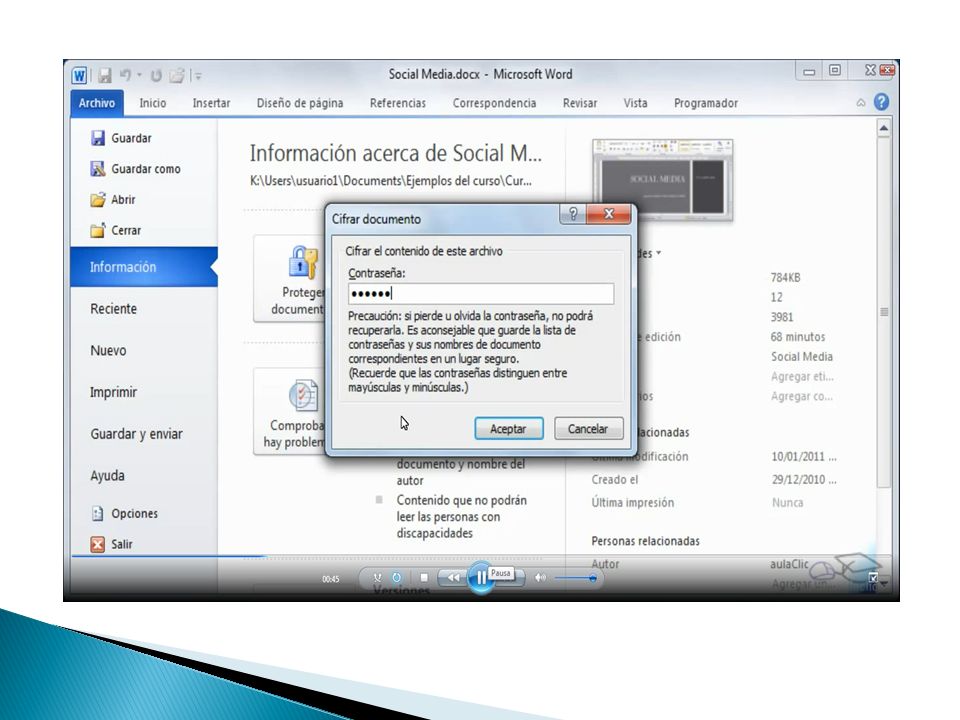Open the Revisar tab
This screenshot has height=720, width=960.
pos(580,103)
